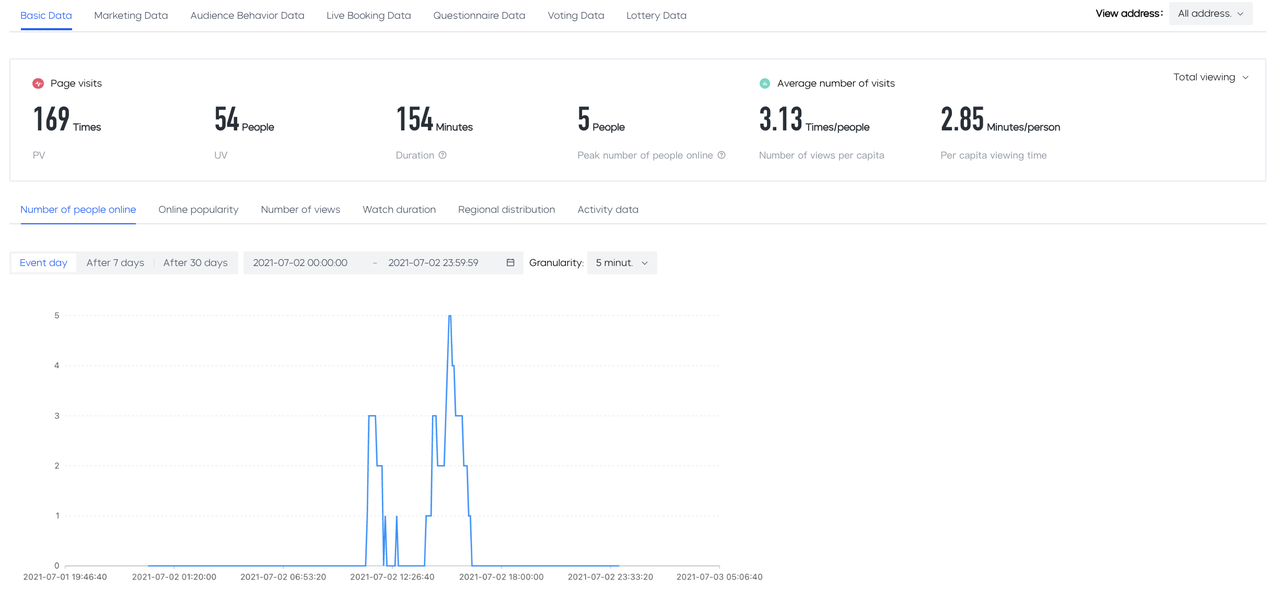Image resolution: width=1280 pixels, height=603 pixels.
Task: Switch range to After 7 days
Action: 115,263
